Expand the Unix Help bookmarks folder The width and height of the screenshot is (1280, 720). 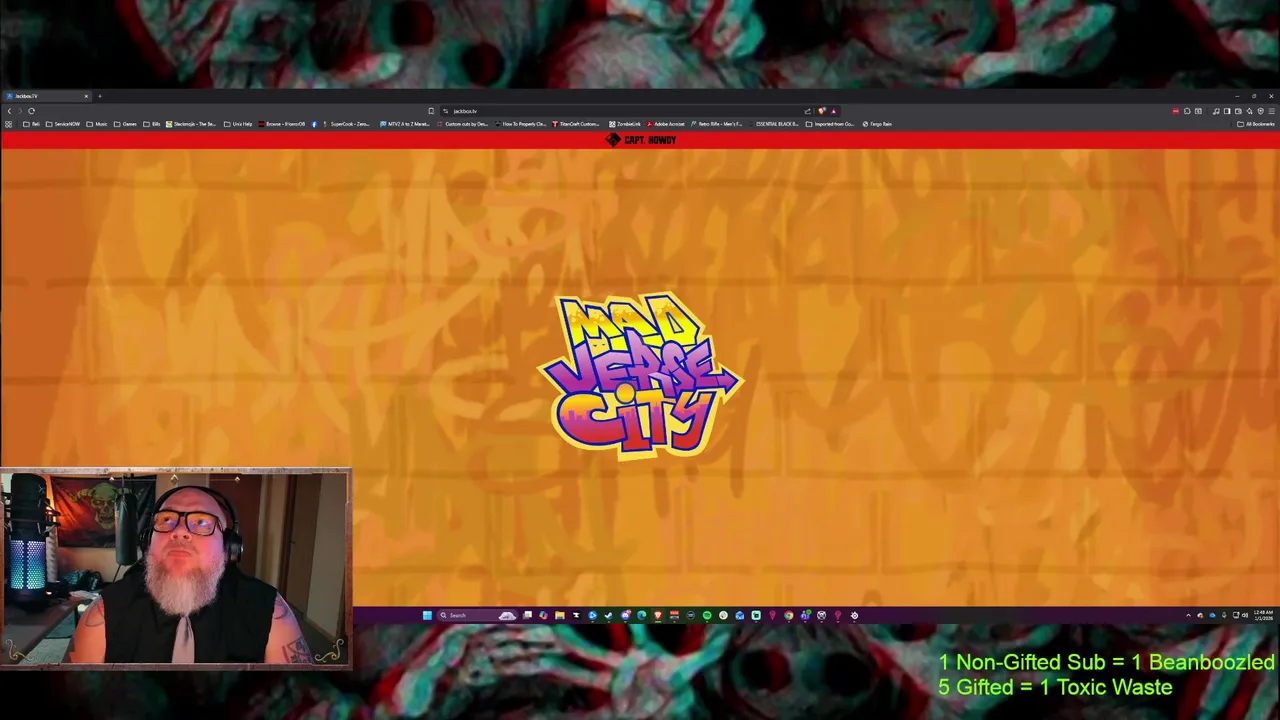238,124
